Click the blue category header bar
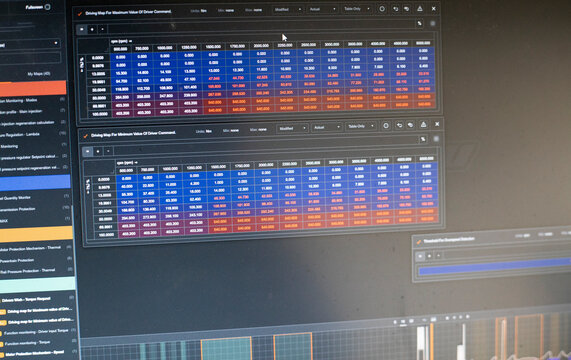 coord(35,182)
